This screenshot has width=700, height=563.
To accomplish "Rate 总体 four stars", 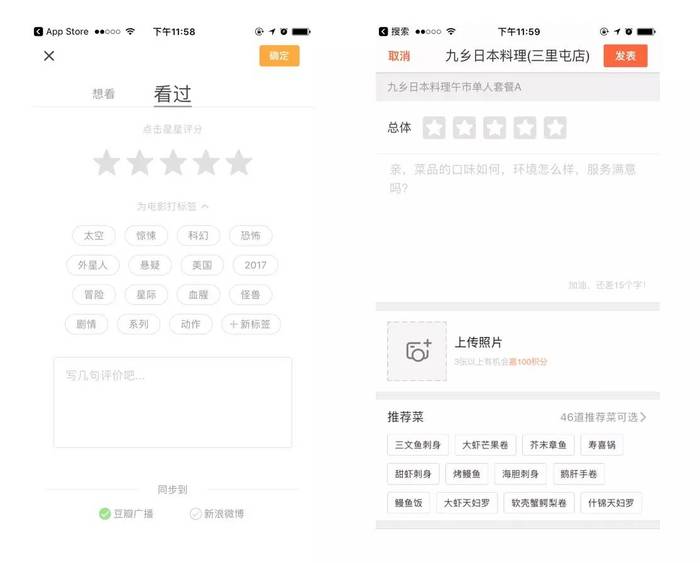I will click(525, 128).
